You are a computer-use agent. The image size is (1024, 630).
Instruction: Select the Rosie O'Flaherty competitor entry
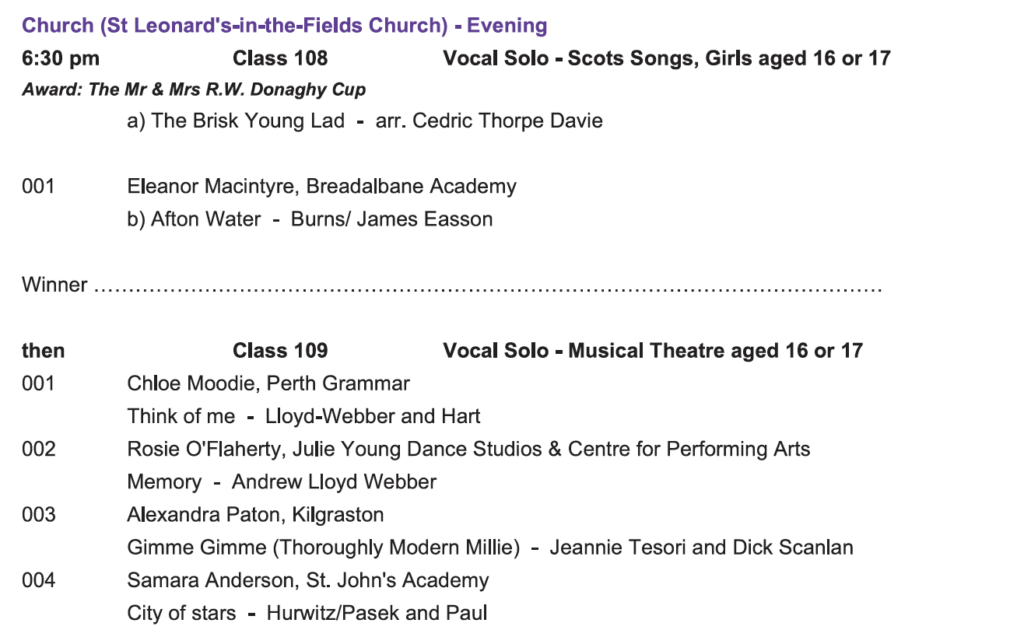(x=468, y=449)
